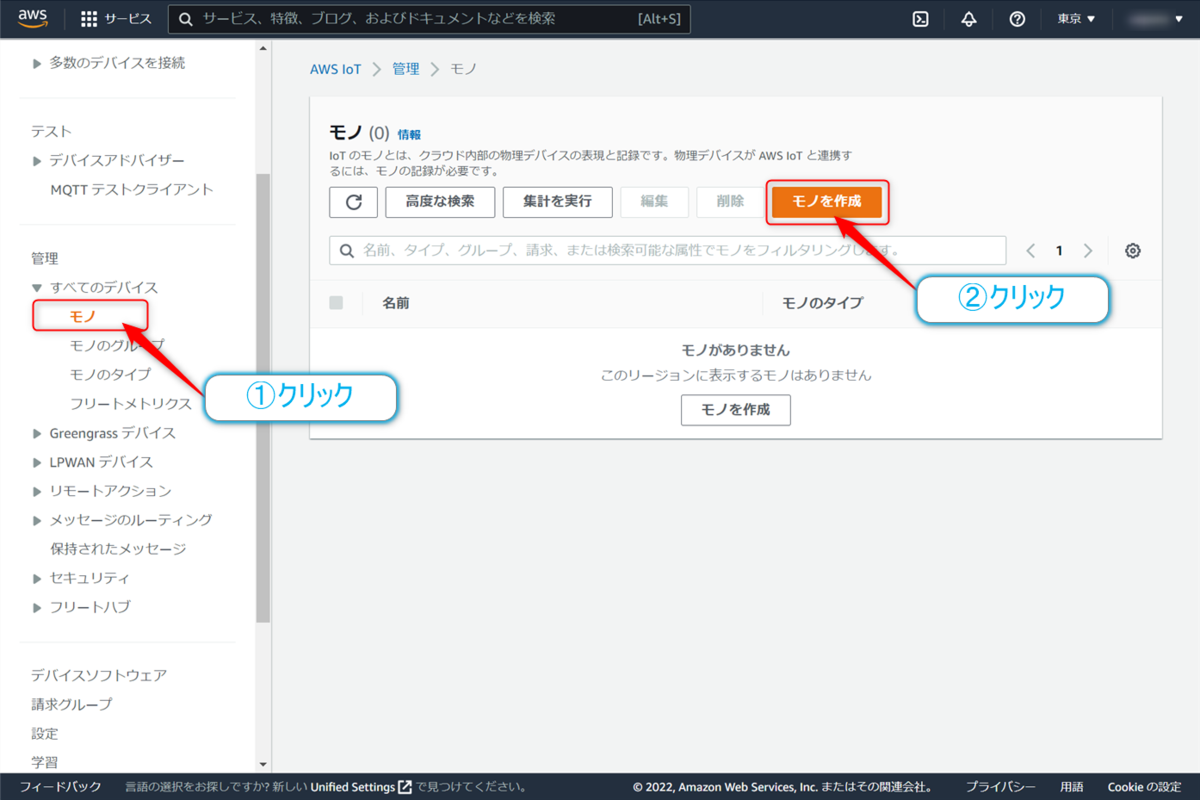
Task: Open the account name dropdown
Action: coord(1156,19)
